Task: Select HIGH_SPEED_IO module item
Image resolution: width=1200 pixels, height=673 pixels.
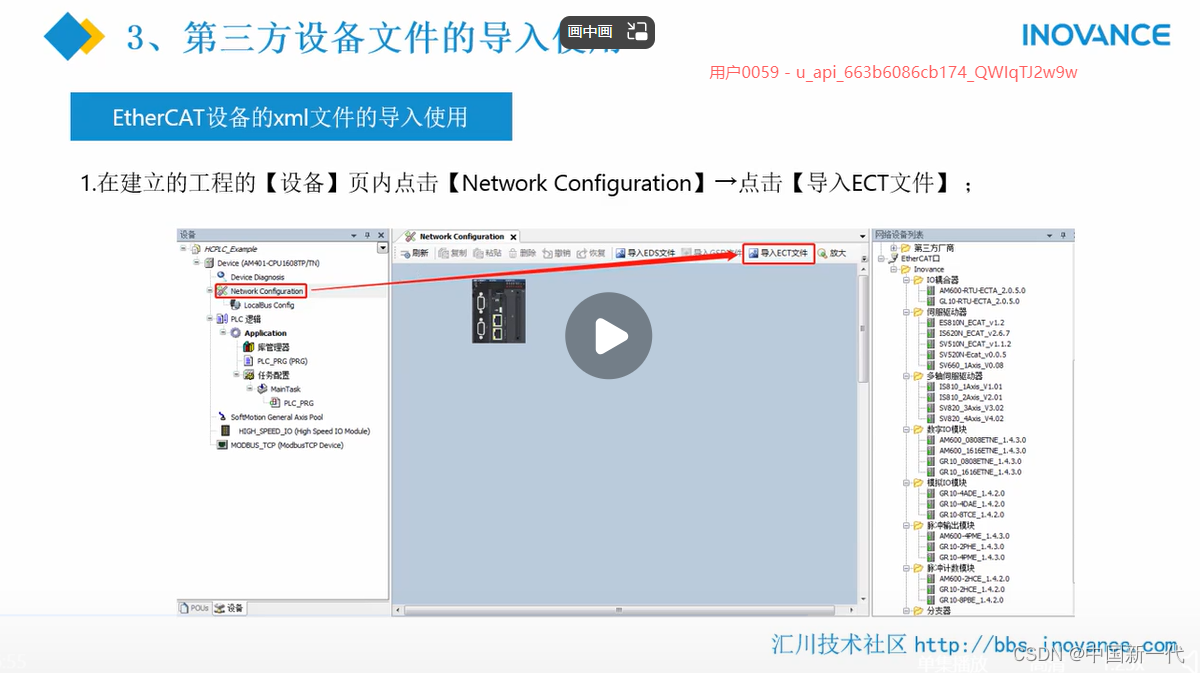Action: [x=294, y=431]
